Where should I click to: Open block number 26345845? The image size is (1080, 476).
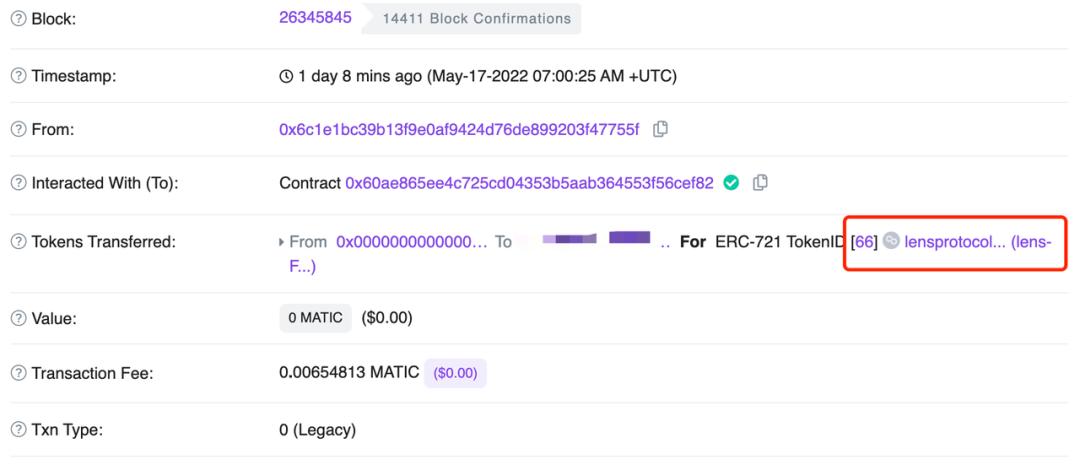point(315,17)
